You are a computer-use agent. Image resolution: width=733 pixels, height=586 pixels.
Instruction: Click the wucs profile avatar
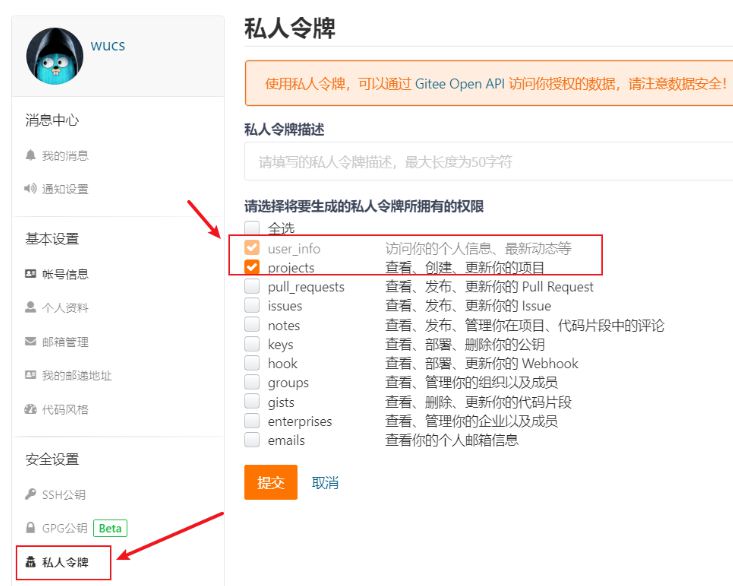(x=55, y=56)
